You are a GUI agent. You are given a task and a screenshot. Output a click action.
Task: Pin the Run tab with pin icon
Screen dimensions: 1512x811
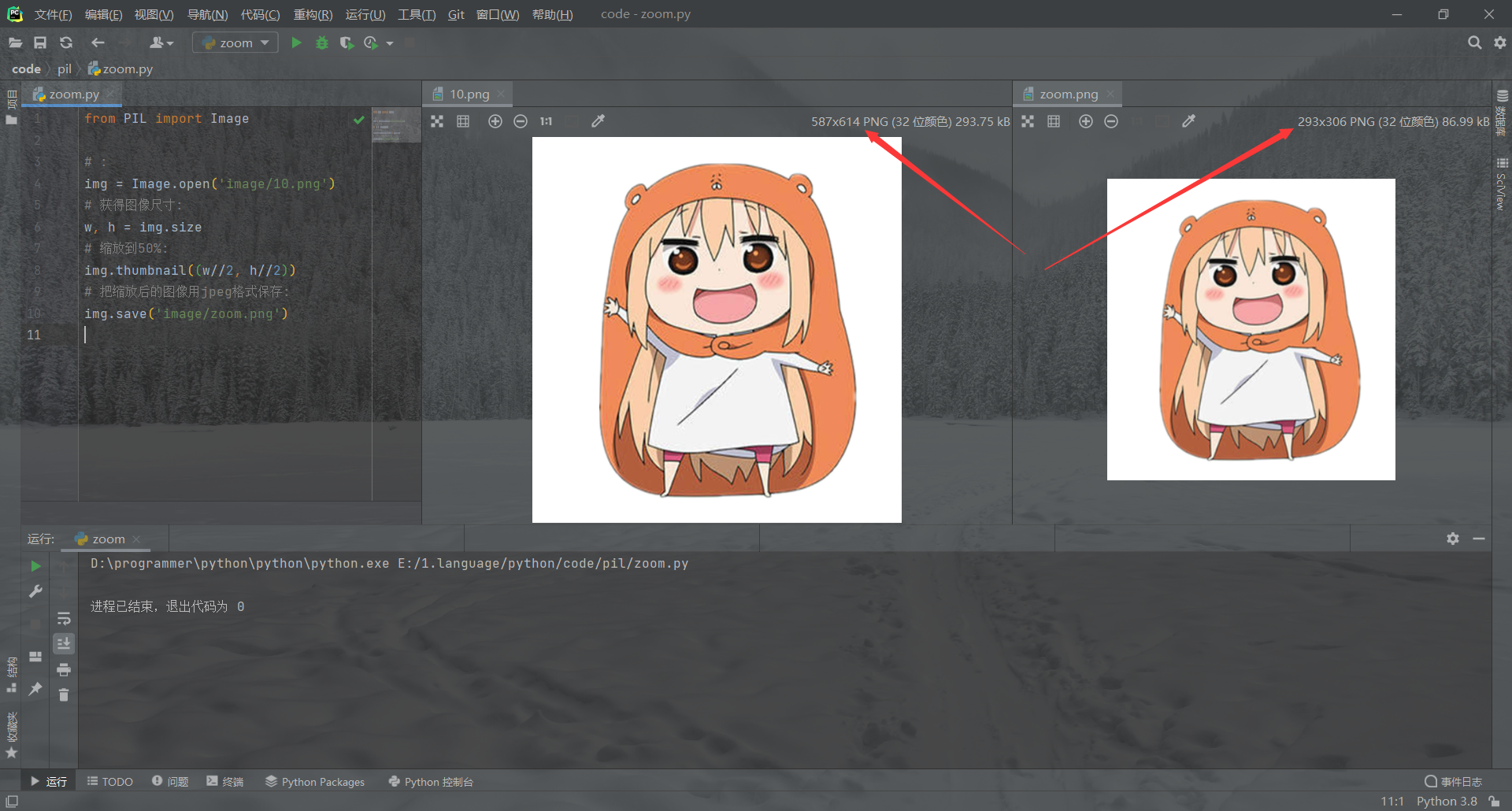coord(35,689)
